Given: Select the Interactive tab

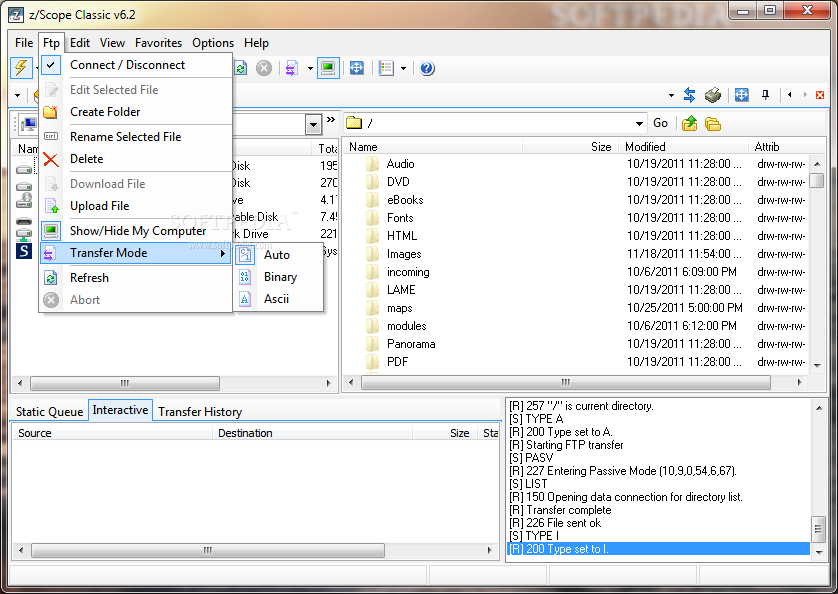Looking at the screenshot, I should pos(120,410).
